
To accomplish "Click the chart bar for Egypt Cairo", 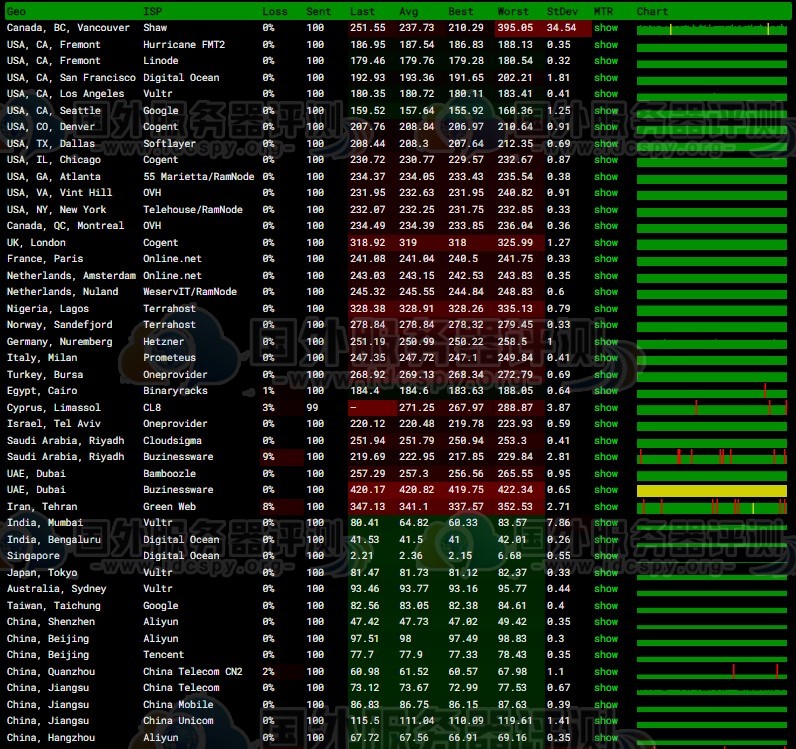I will (x=712, y=392).
